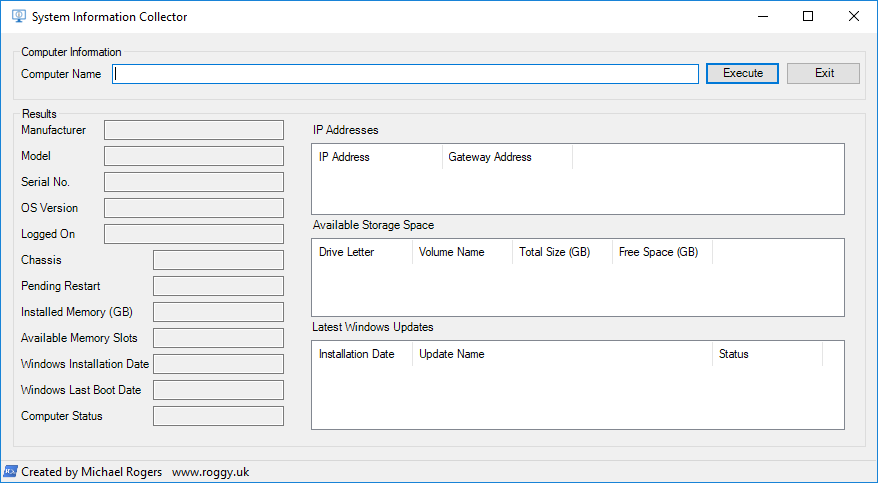Screen dimensions: 878x483
Task: Click the app icon in title bar
Action: click(18, 17)
